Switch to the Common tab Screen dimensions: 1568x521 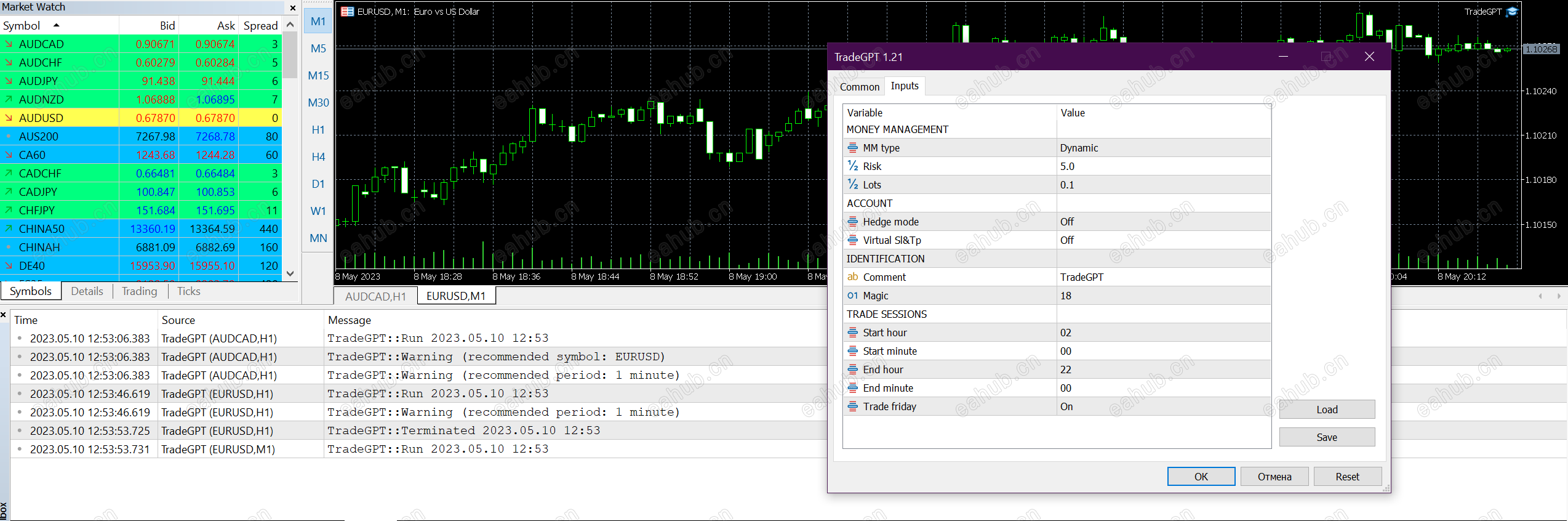click(x=859, y=87)
